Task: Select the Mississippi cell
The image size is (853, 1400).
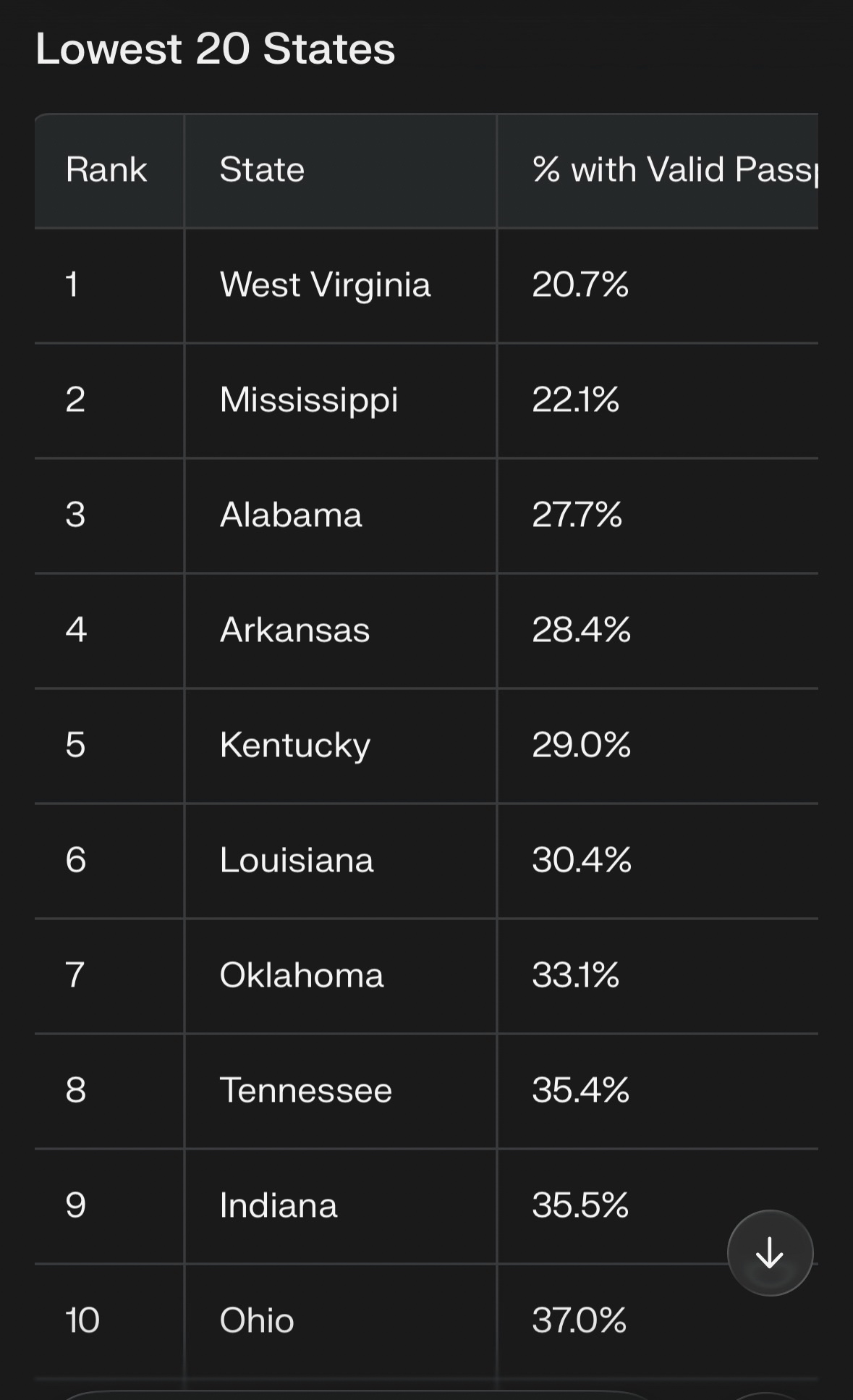Action: (309, 400)
